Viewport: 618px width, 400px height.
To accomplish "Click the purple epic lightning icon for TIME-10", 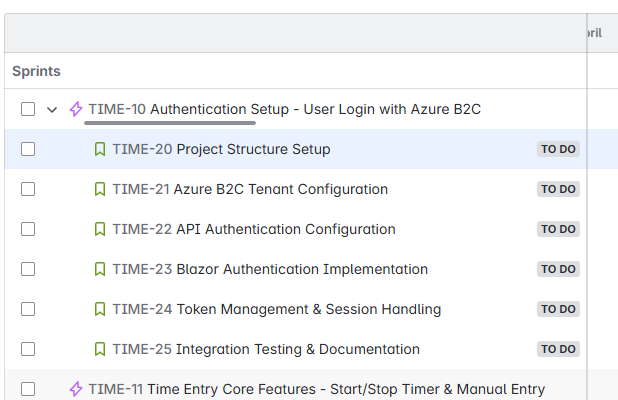I will pyautogui.click(x=76, y=109).
